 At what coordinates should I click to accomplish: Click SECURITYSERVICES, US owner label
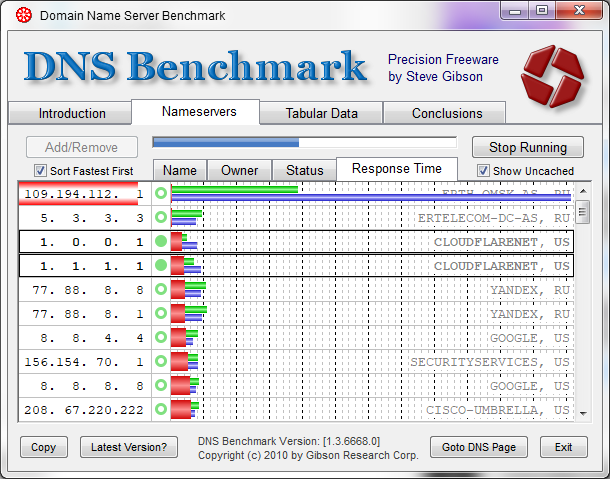(490, 362)
